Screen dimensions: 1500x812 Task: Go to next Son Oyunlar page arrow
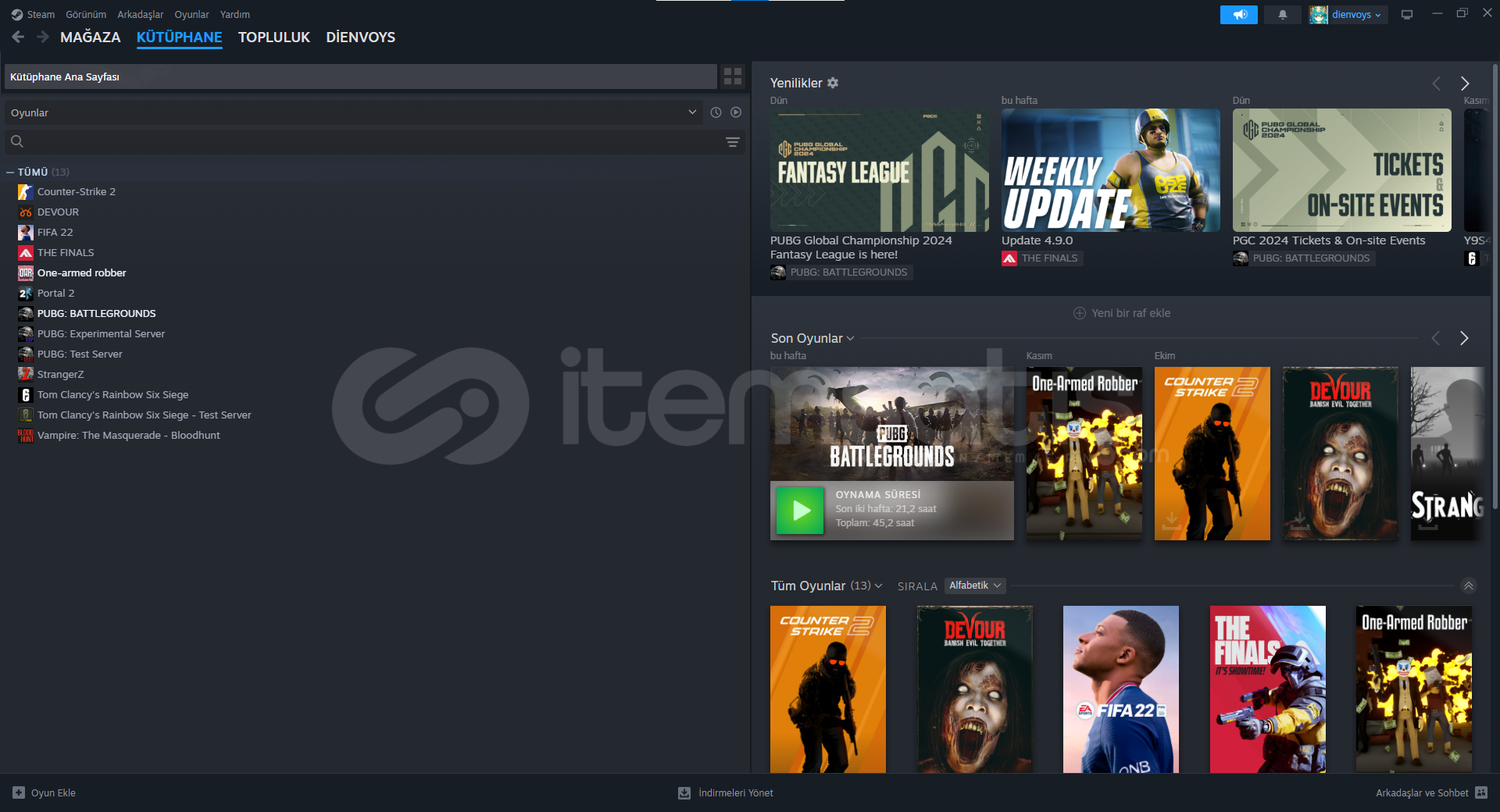(1464, 338)
